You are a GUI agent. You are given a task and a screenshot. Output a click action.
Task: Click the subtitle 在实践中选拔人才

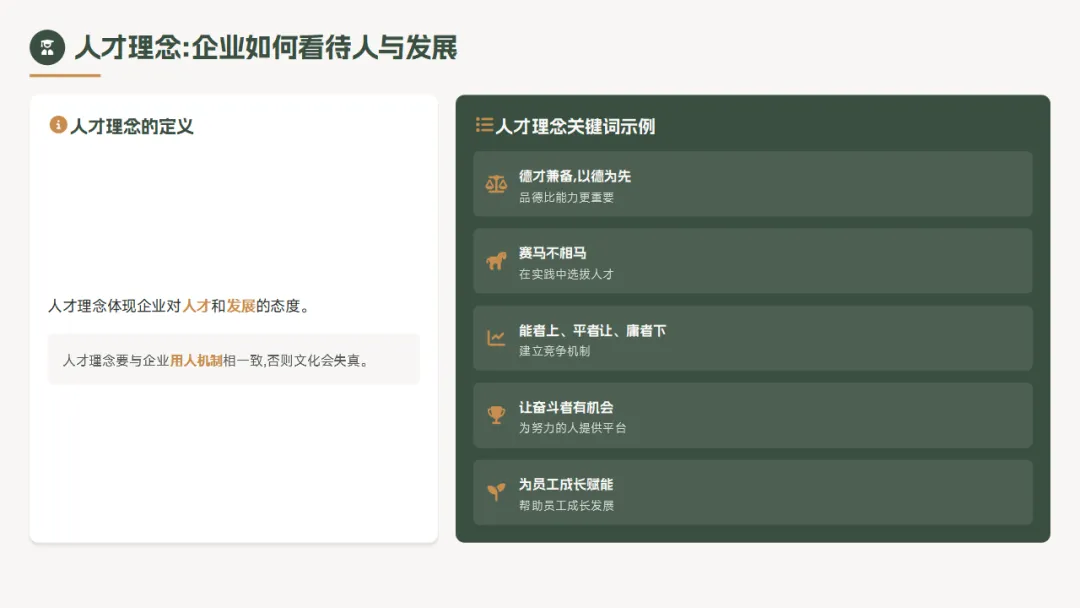point(566,274)
